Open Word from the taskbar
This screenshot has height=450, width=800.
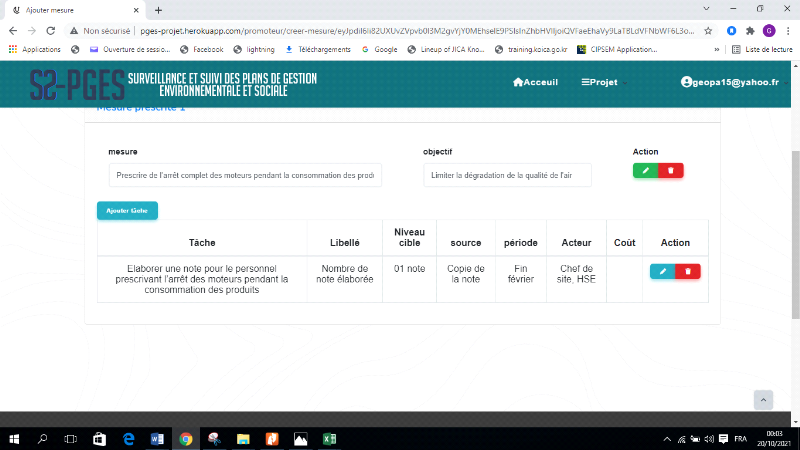(157, 439)
